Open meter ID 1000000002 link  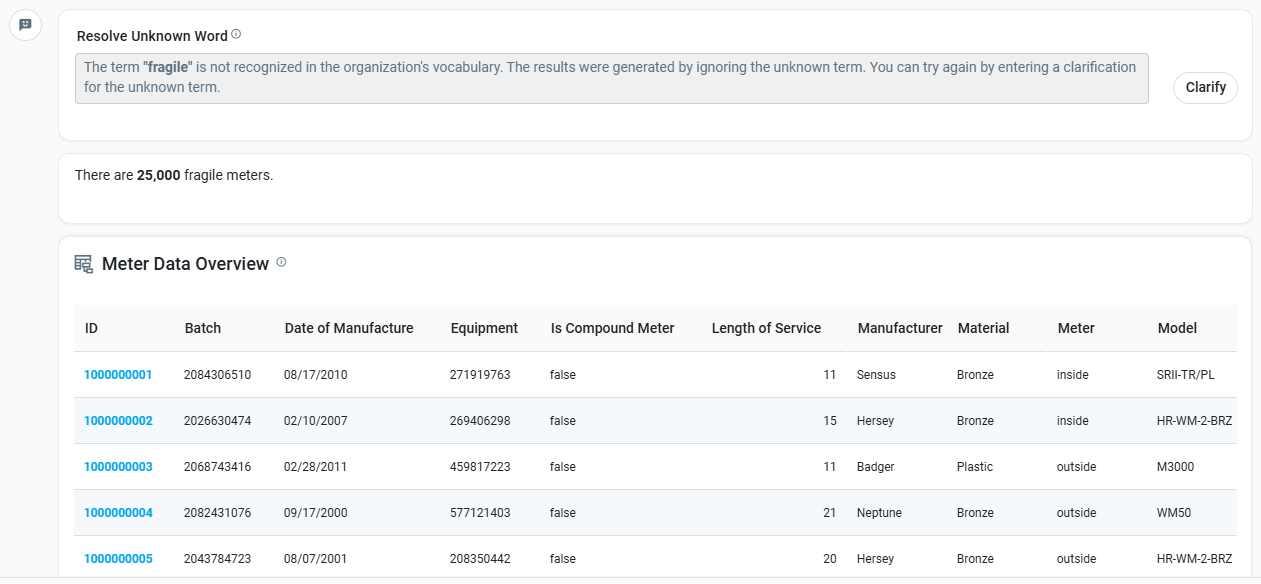118,421
